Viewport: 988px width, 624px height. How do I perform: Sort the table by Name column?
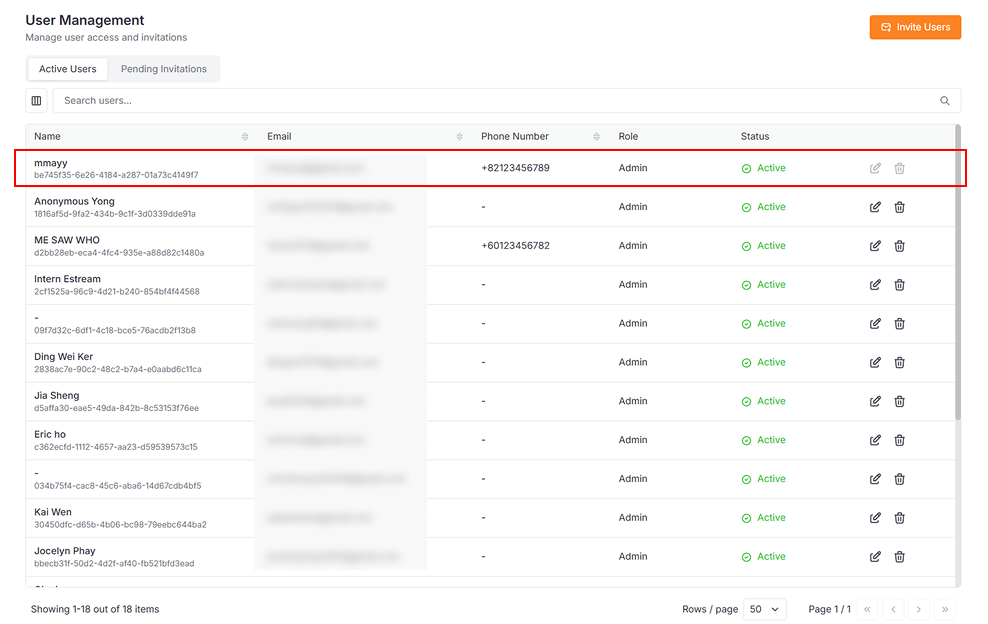pos(246,136)
